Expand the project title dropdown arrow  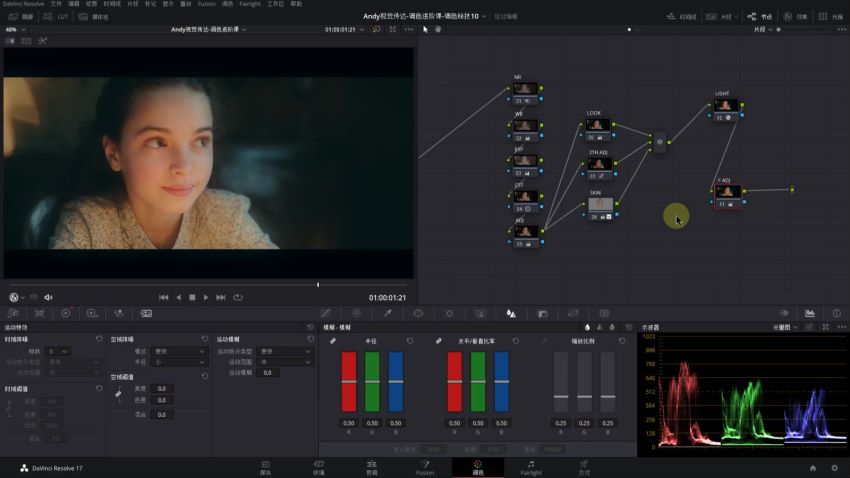click(x=484, y=16)
